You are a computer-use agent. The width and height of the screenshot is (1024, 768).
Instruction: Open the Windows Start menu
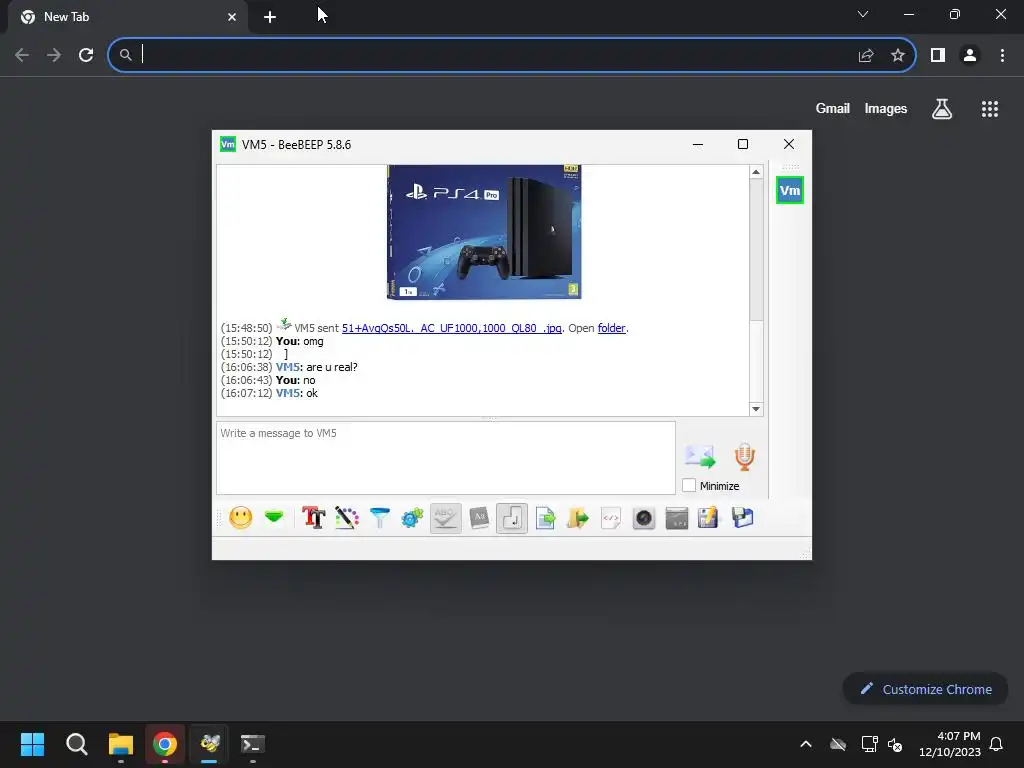tap(32, 744)
